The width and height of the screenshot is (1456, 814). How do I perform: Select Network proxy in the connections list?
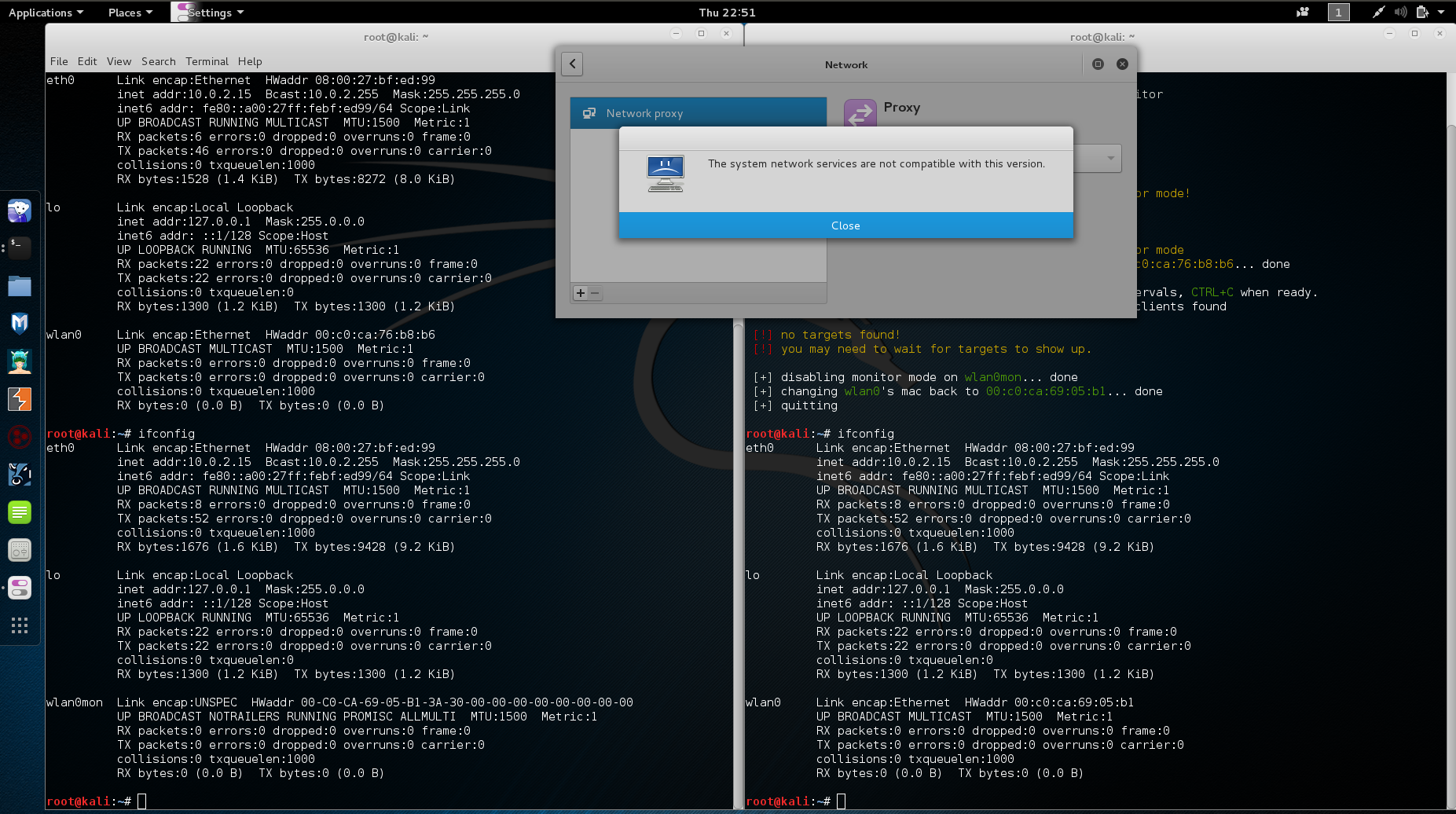[x=698, y=113]
